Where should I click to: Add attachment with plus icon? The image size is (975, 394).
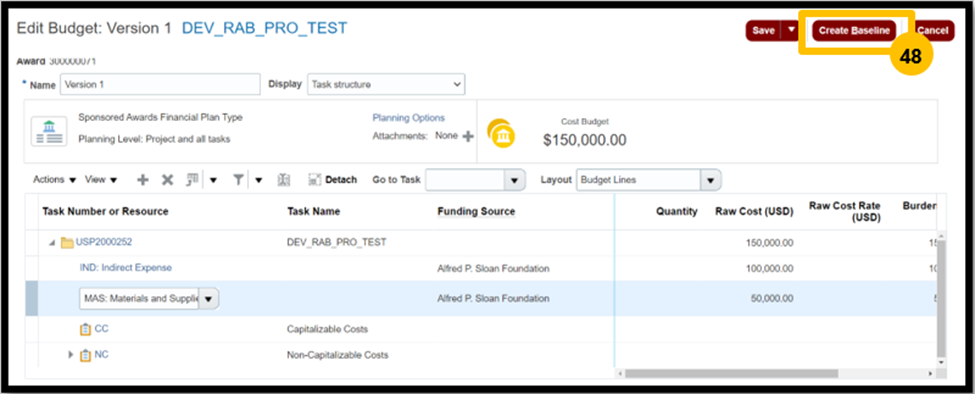pos(468,136)
